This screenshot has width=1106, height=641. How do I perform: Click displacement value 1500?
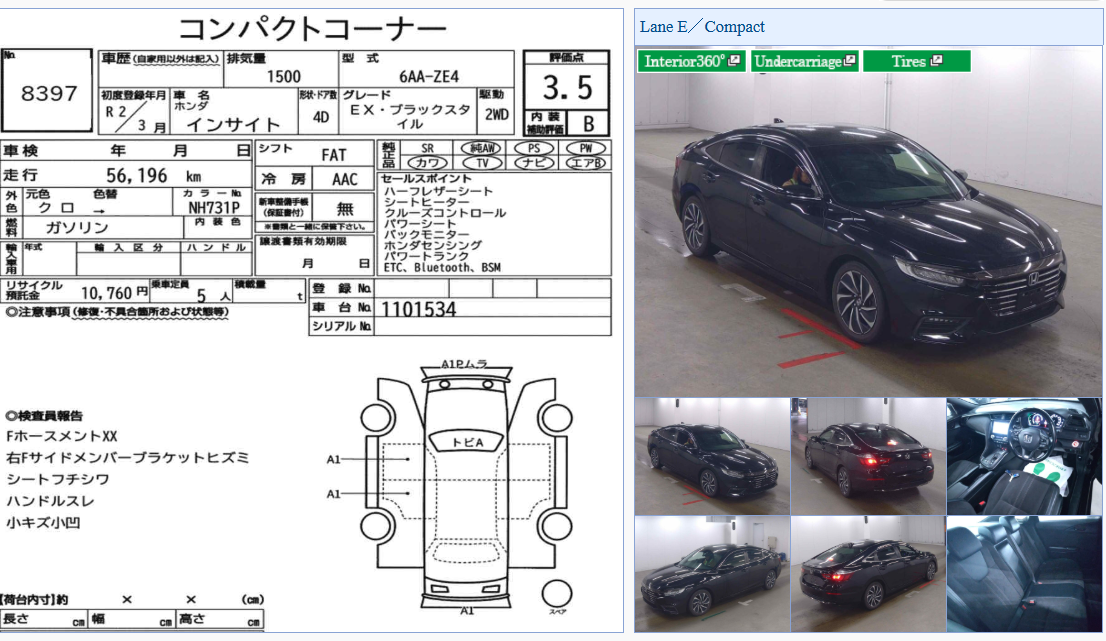pos(284,76)
